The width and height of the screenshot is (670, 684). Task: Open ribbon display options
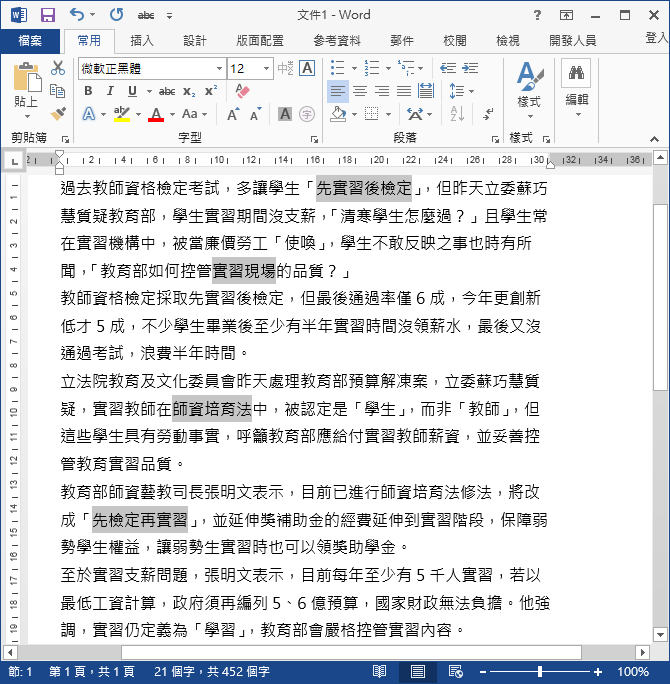[x=566, y=15]
